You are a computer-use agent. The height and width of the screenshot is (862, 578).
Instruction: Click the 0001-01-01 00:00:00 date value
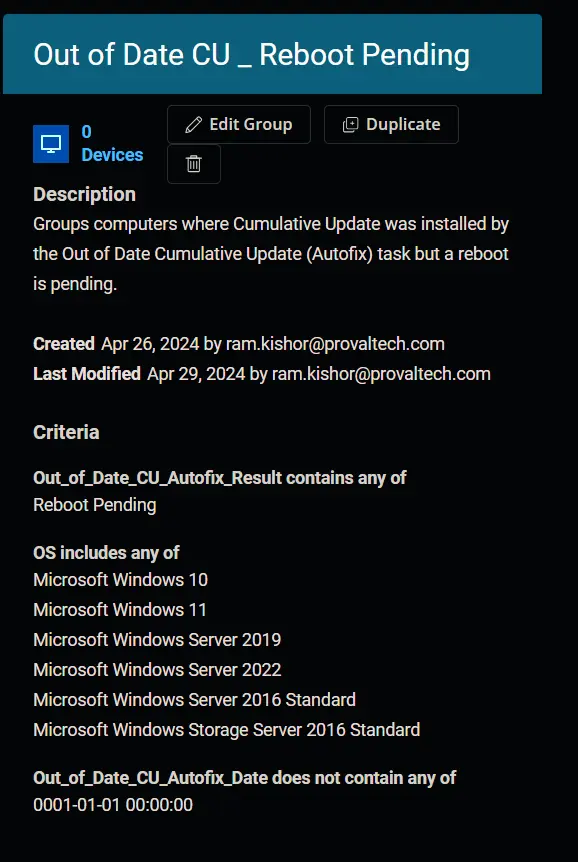pyautogui.click(x=113, y=805)
